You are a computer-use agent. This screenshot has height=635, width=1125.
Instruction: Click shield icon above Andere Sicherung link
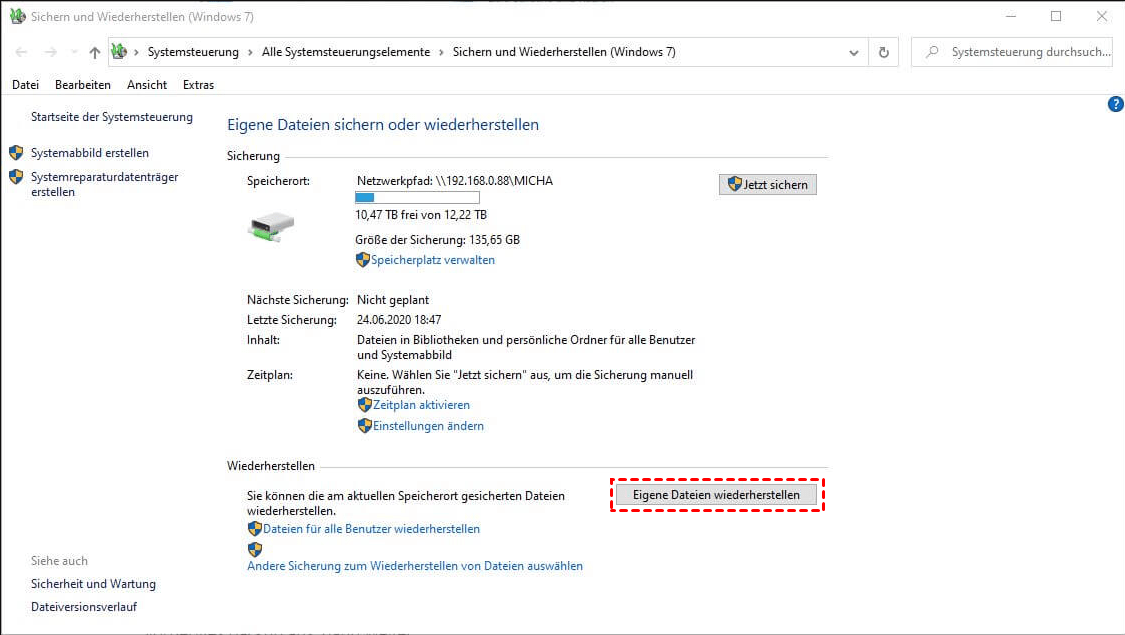click(255, 550)
